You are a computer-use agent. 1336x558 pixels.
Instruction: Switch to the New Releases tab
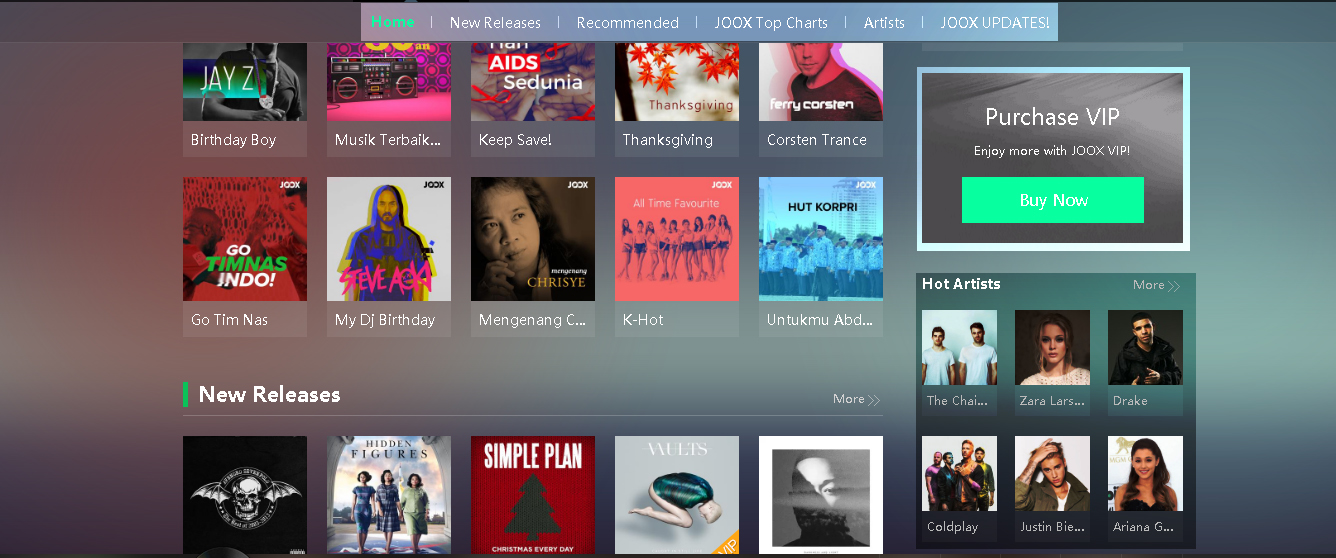click(x=495, y=22)
